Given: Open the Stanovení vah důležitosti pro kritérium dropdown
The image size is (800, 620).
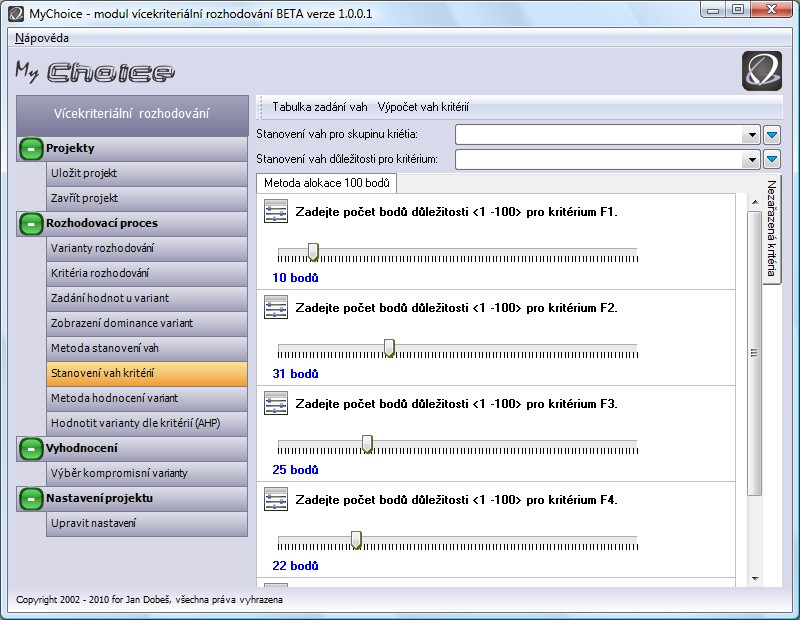Looking at the screenshot, I should 752,160.
